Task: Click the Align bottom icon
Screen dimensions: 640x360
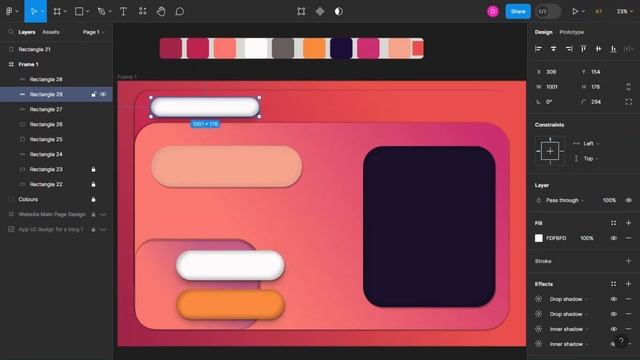Action: click(613, 49)
